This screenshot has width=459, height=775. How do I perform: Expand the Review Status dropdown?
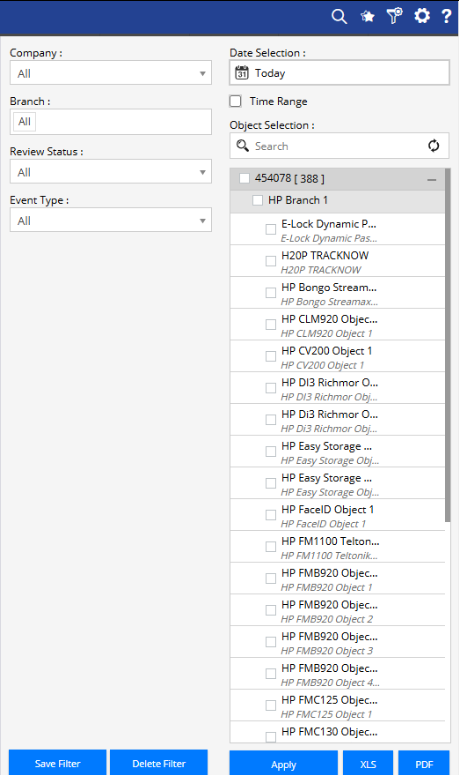(x=111, y=172)
